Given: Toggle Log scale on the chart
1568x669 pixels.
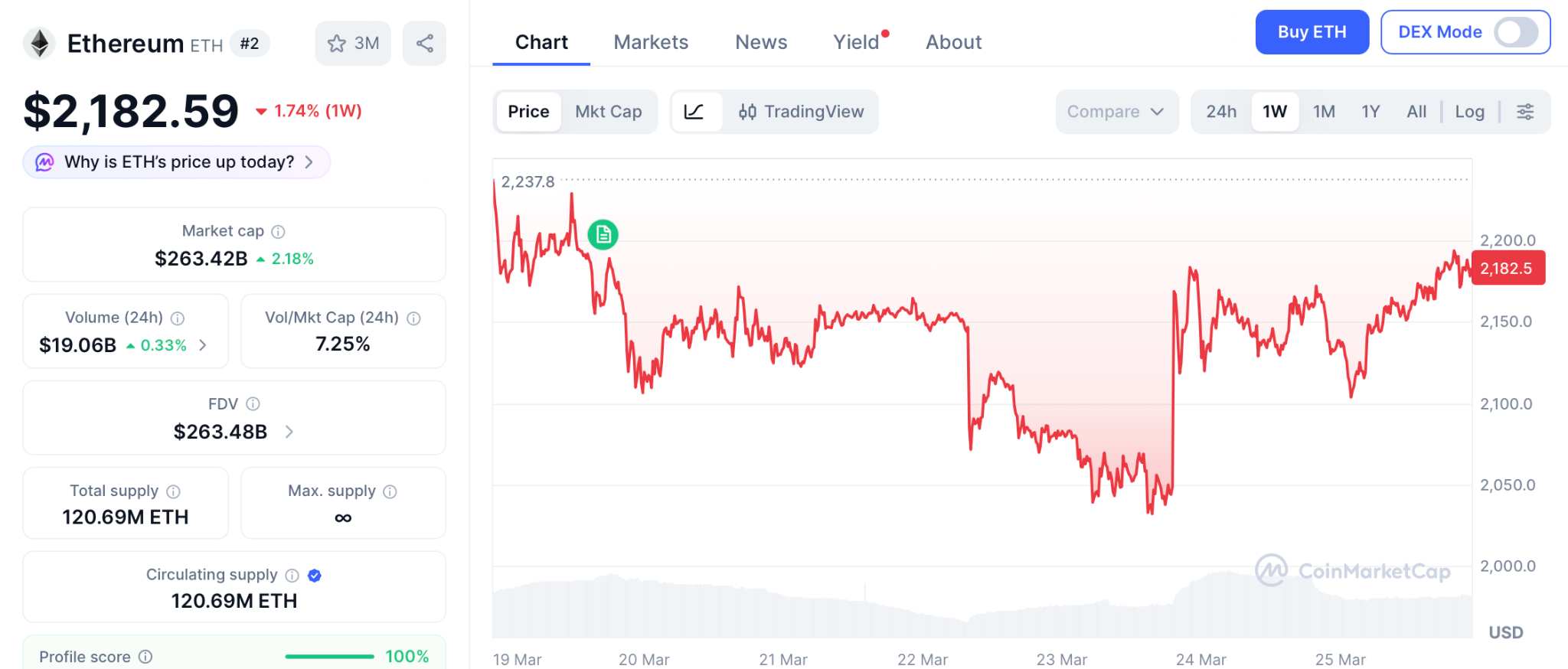Looking at the screenshot, I should (1469, 112).
